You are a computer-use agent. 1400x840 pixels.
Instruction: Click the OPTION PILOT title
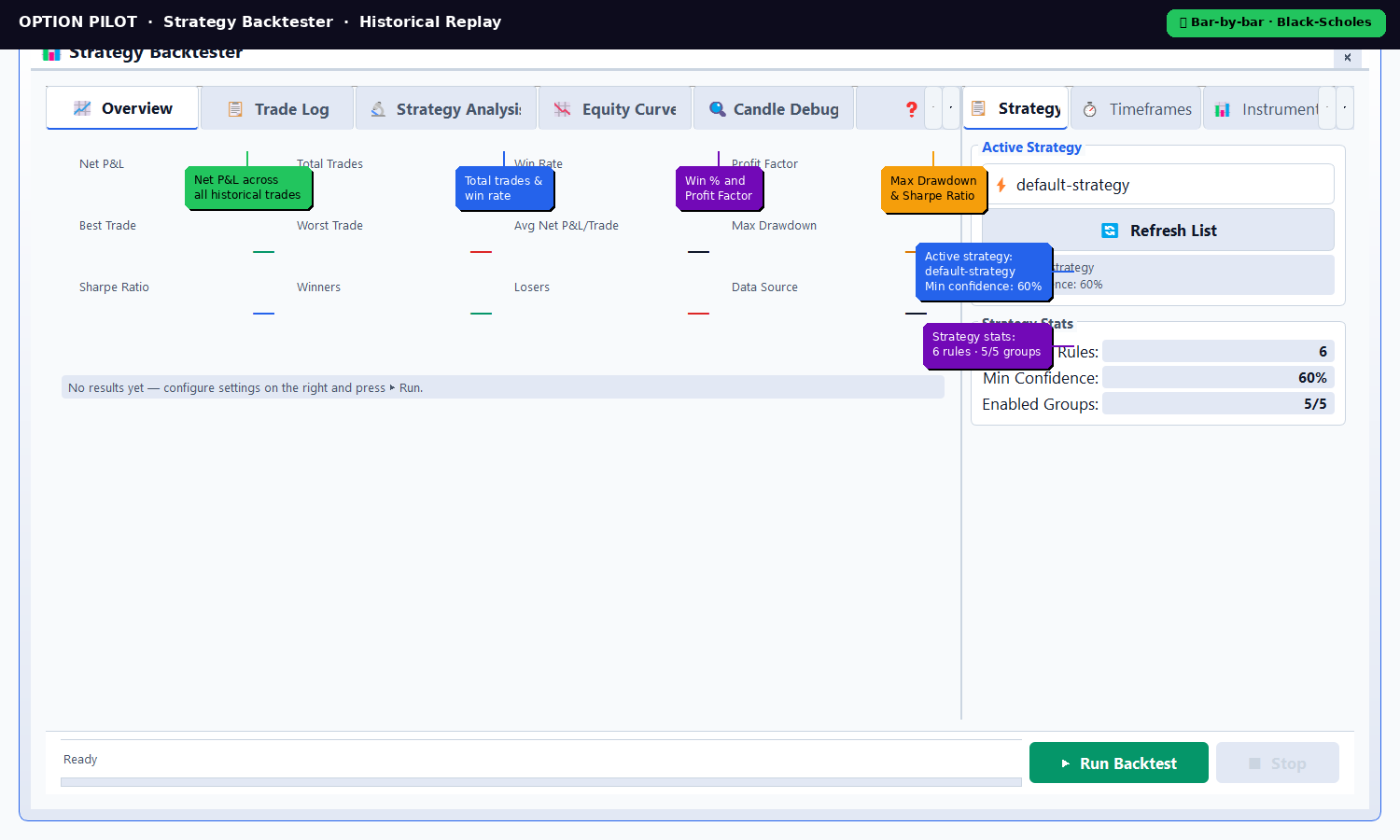77,21
